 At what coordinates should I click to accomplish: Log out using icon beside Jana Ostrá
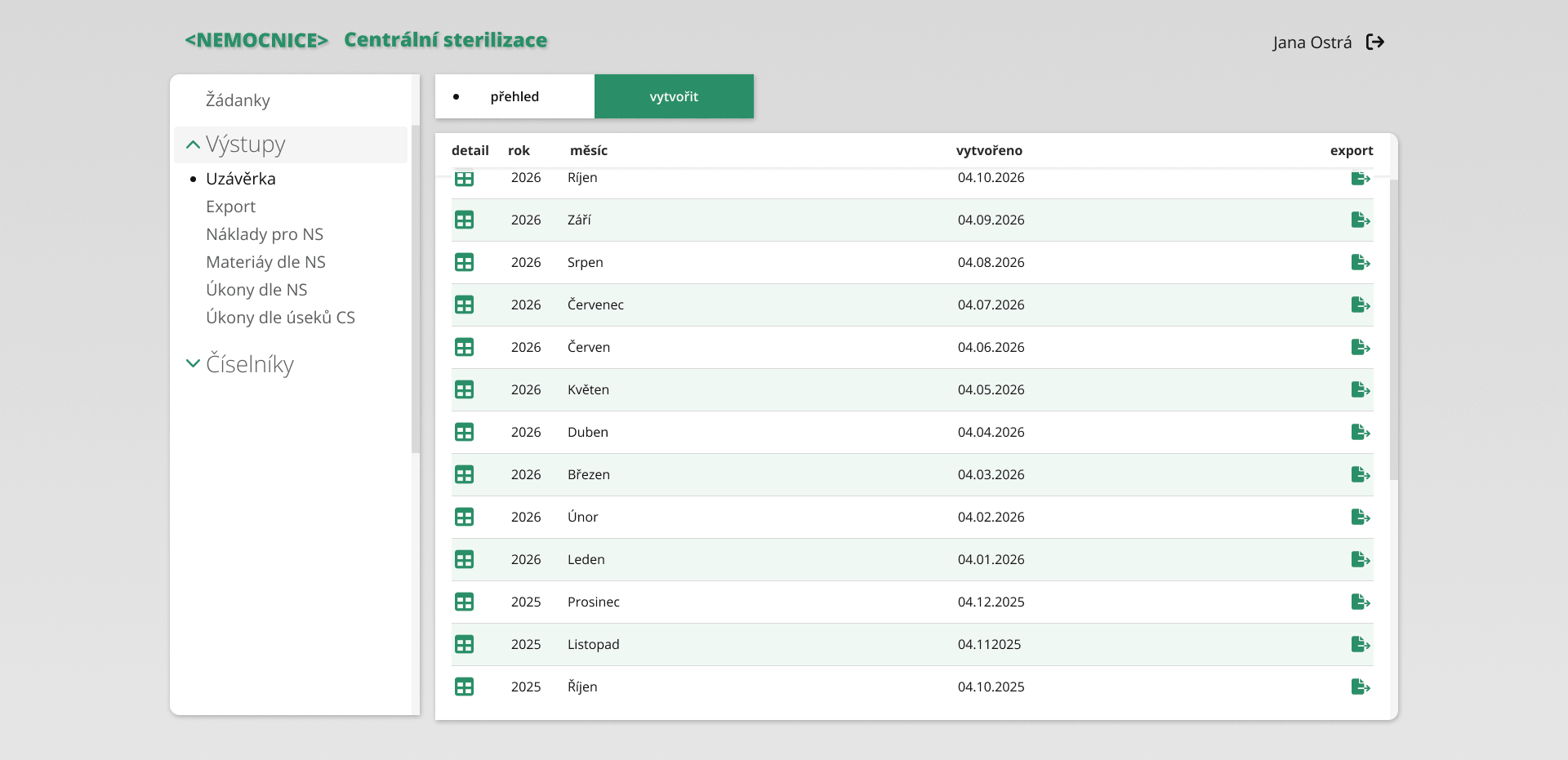(1375, 42)
